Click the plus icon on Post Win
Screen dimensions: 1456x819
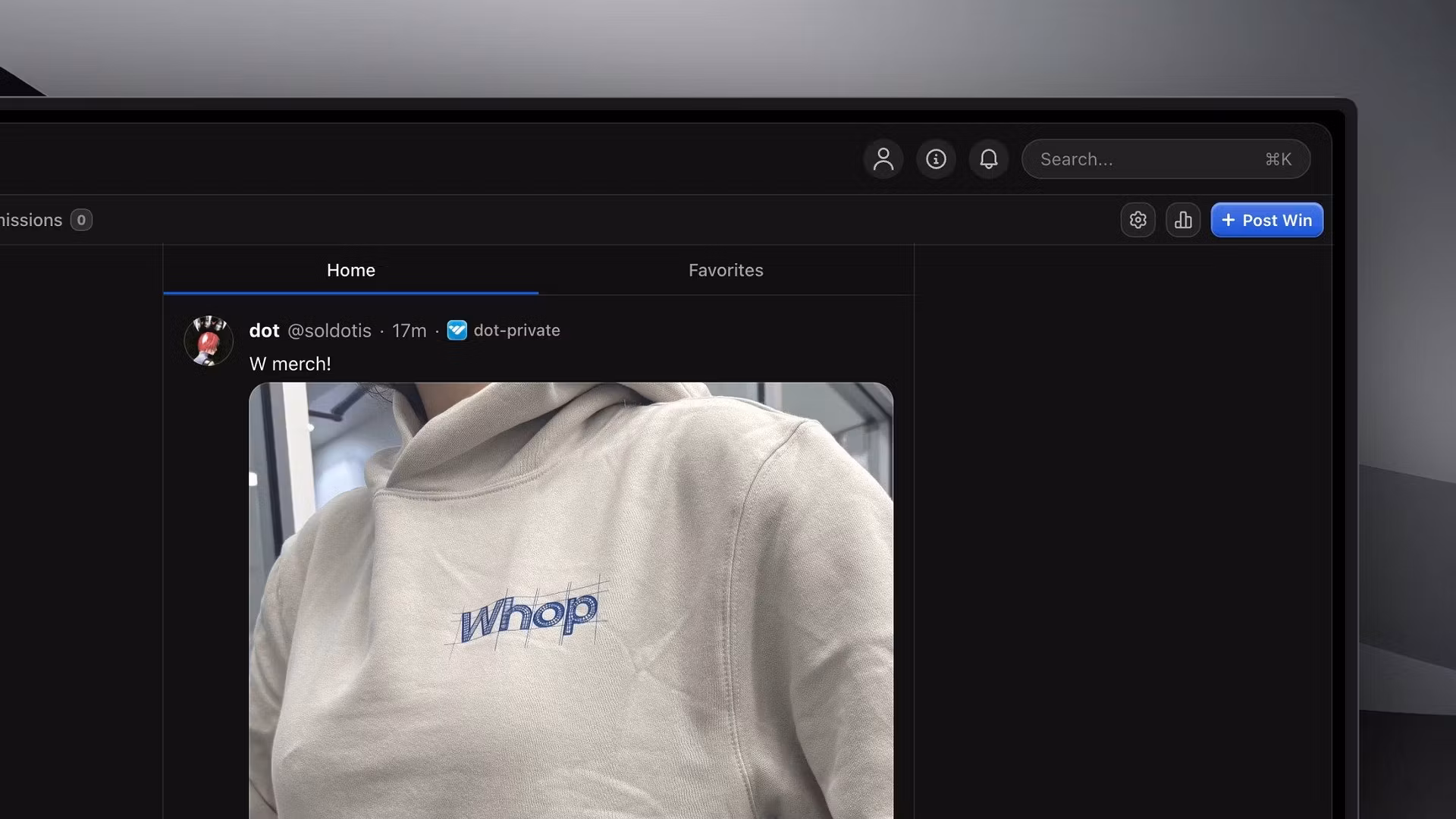tap(1229, 220)
